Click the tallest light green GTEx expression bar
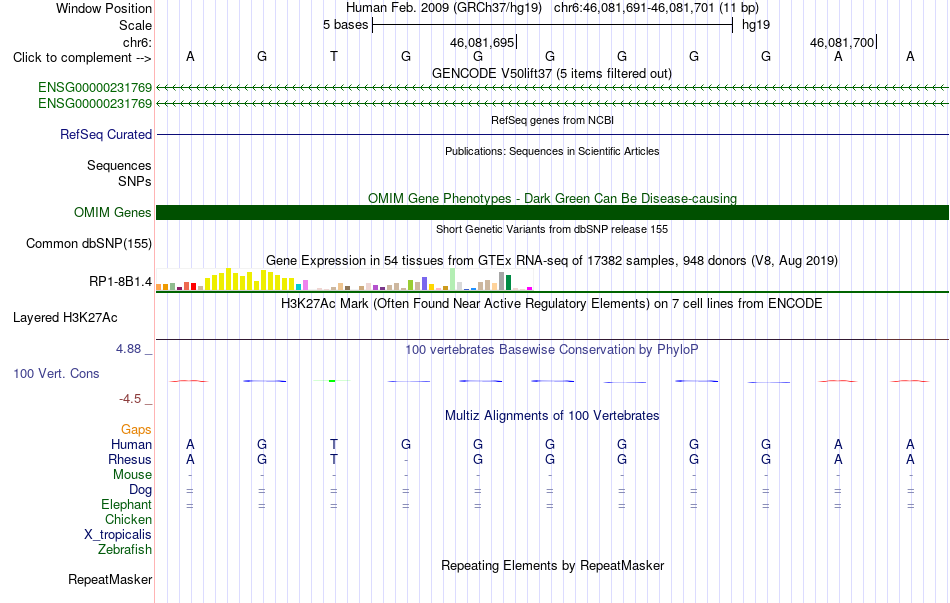 [453, 279]
